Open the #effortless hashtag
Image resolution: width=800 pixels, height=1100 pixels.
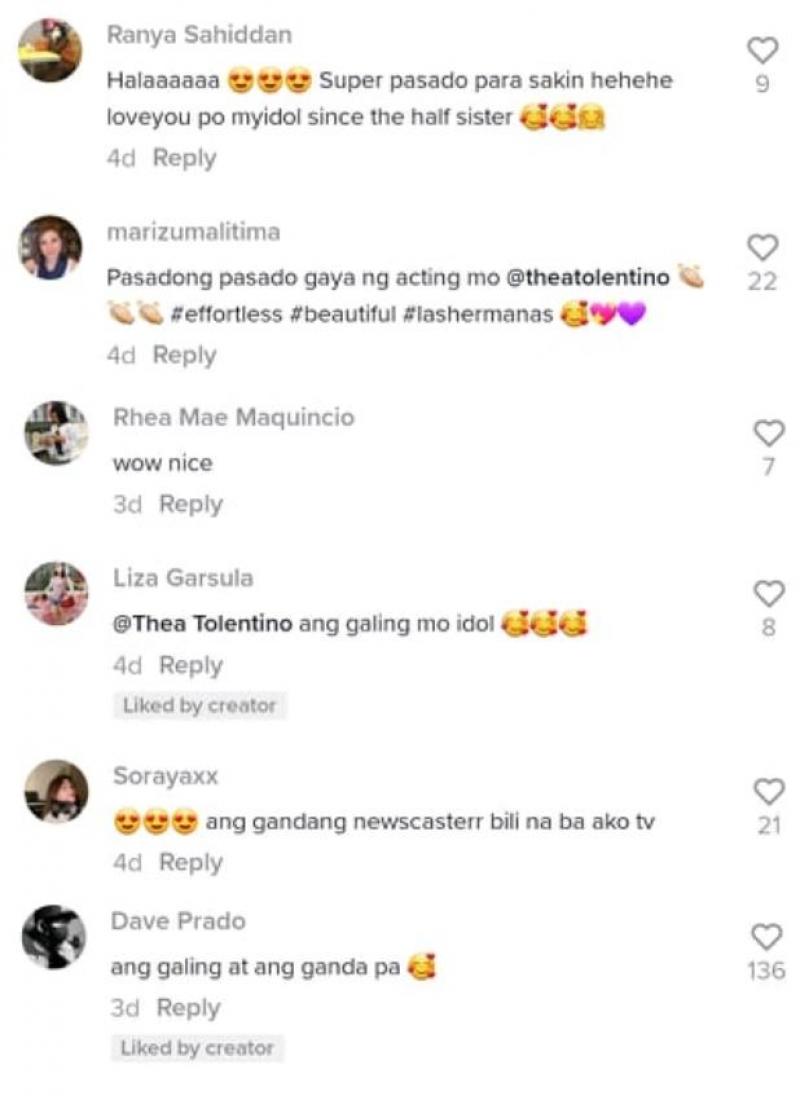click(x=226, y=314)
